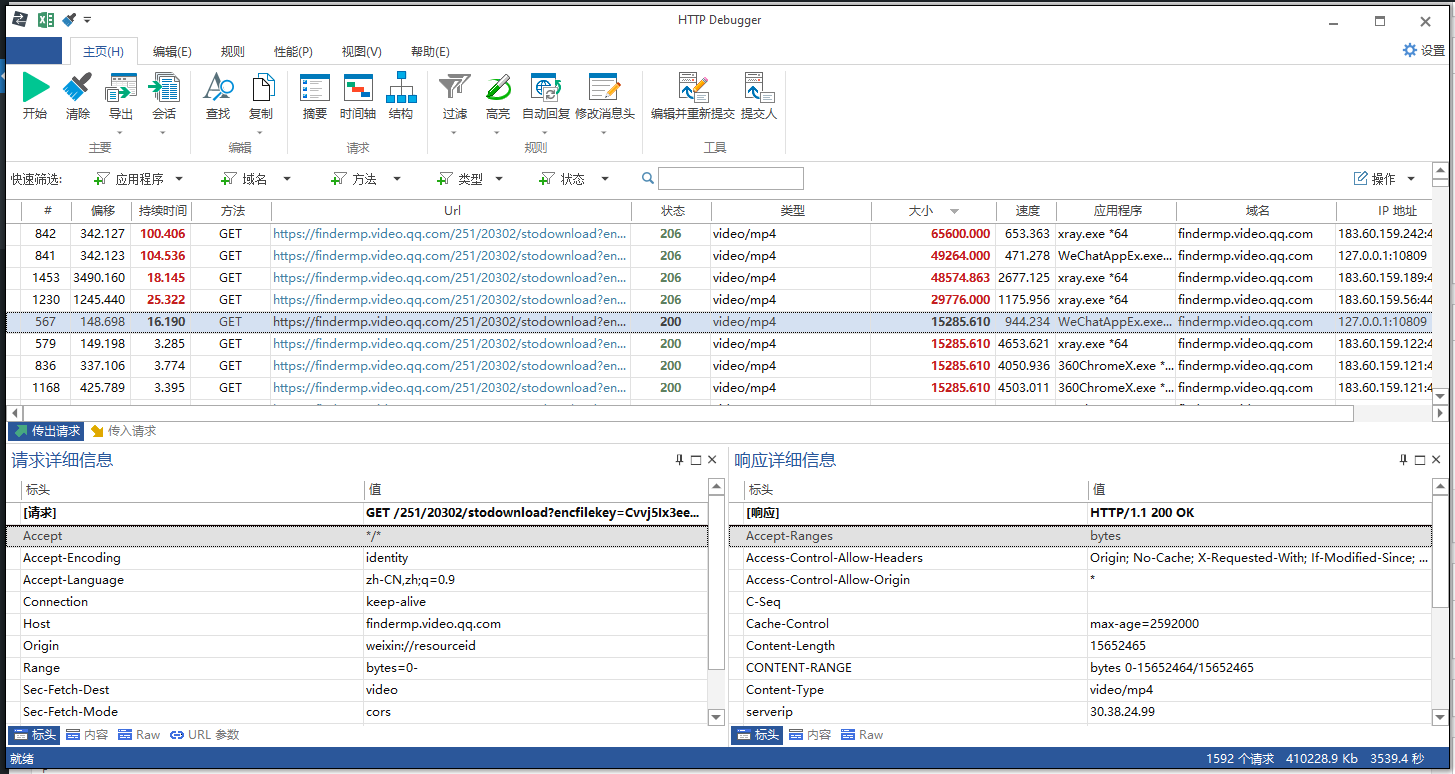Click 编辑并重新提交 edit and resubmit icon
The image size is (1455, 774).
click(x=692, y=88)
